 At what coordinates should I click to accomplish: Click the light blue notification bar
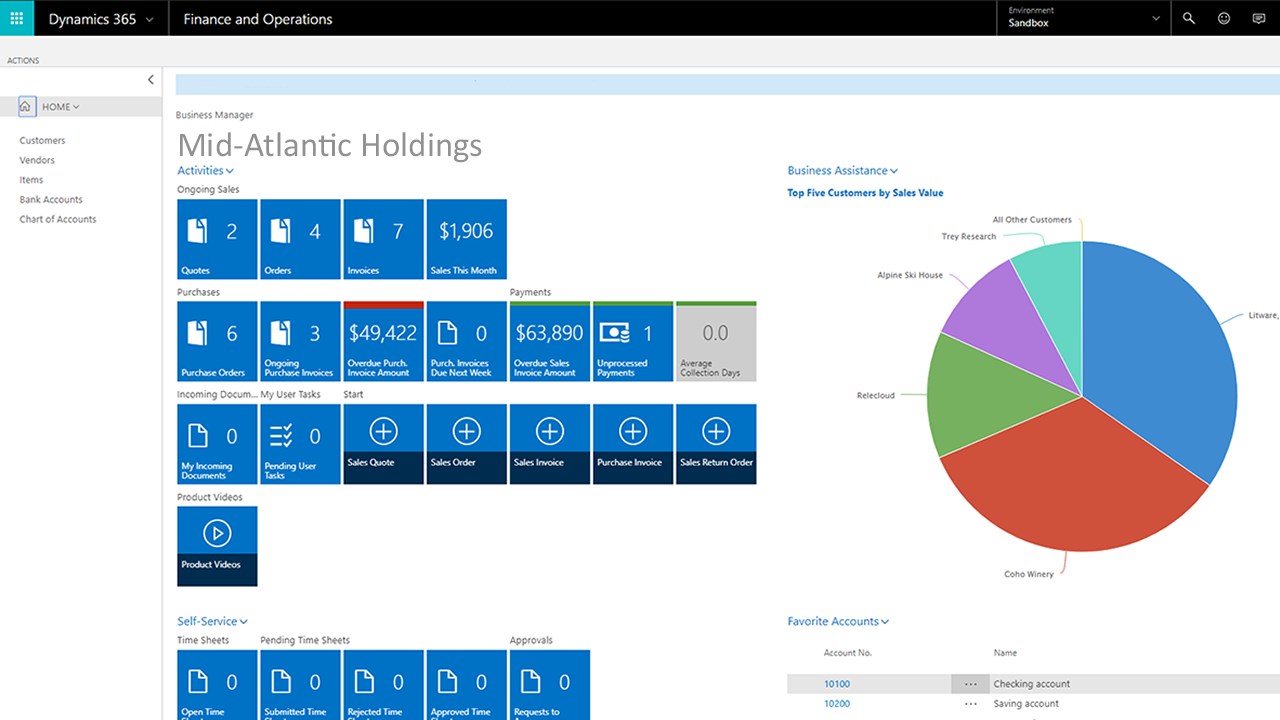point(727,84)
